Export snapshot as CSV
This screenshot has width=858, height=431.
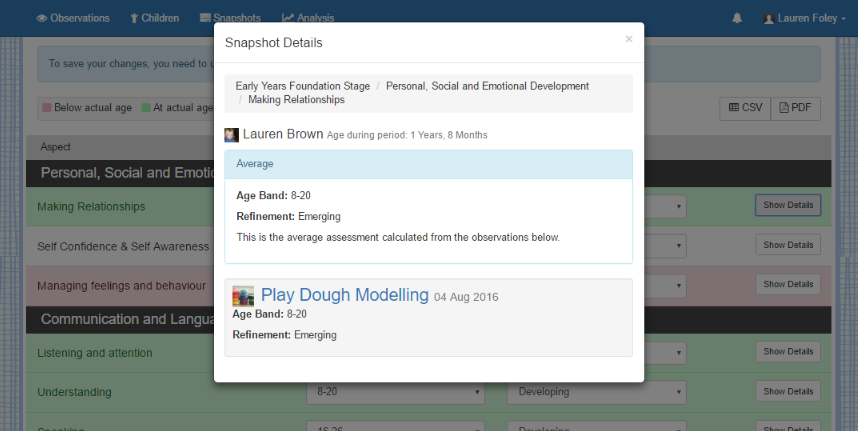pos(745,108)
